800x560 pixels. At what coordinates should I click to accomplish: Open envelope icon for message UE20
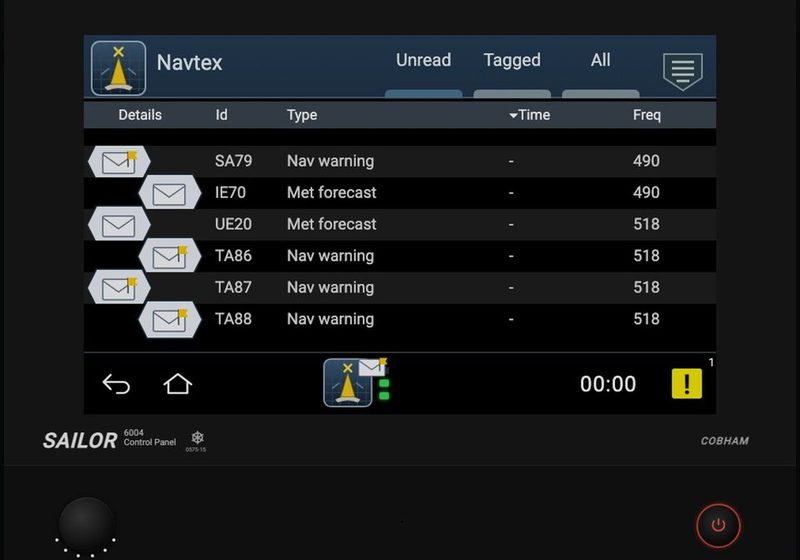[x=119, y=225]
